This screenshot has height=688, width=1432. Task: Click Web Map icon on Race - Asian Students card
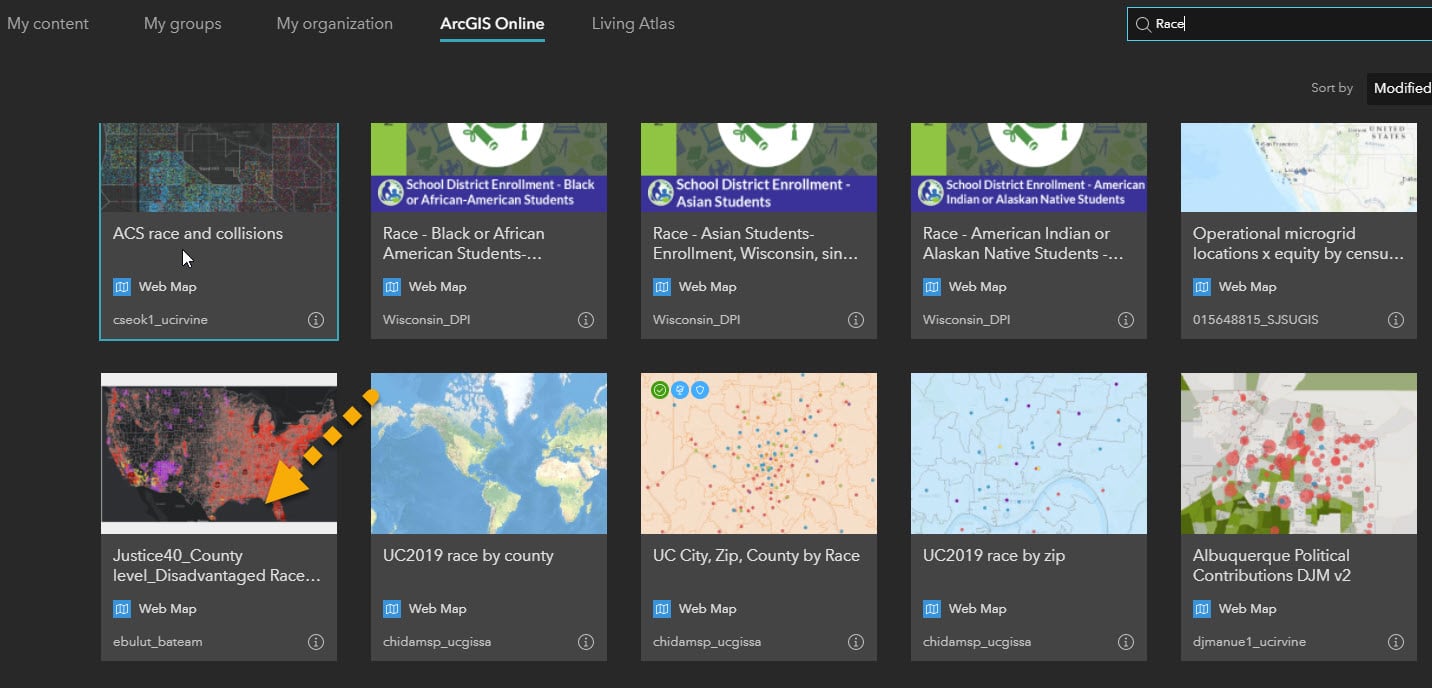click(x=660, y=286)
